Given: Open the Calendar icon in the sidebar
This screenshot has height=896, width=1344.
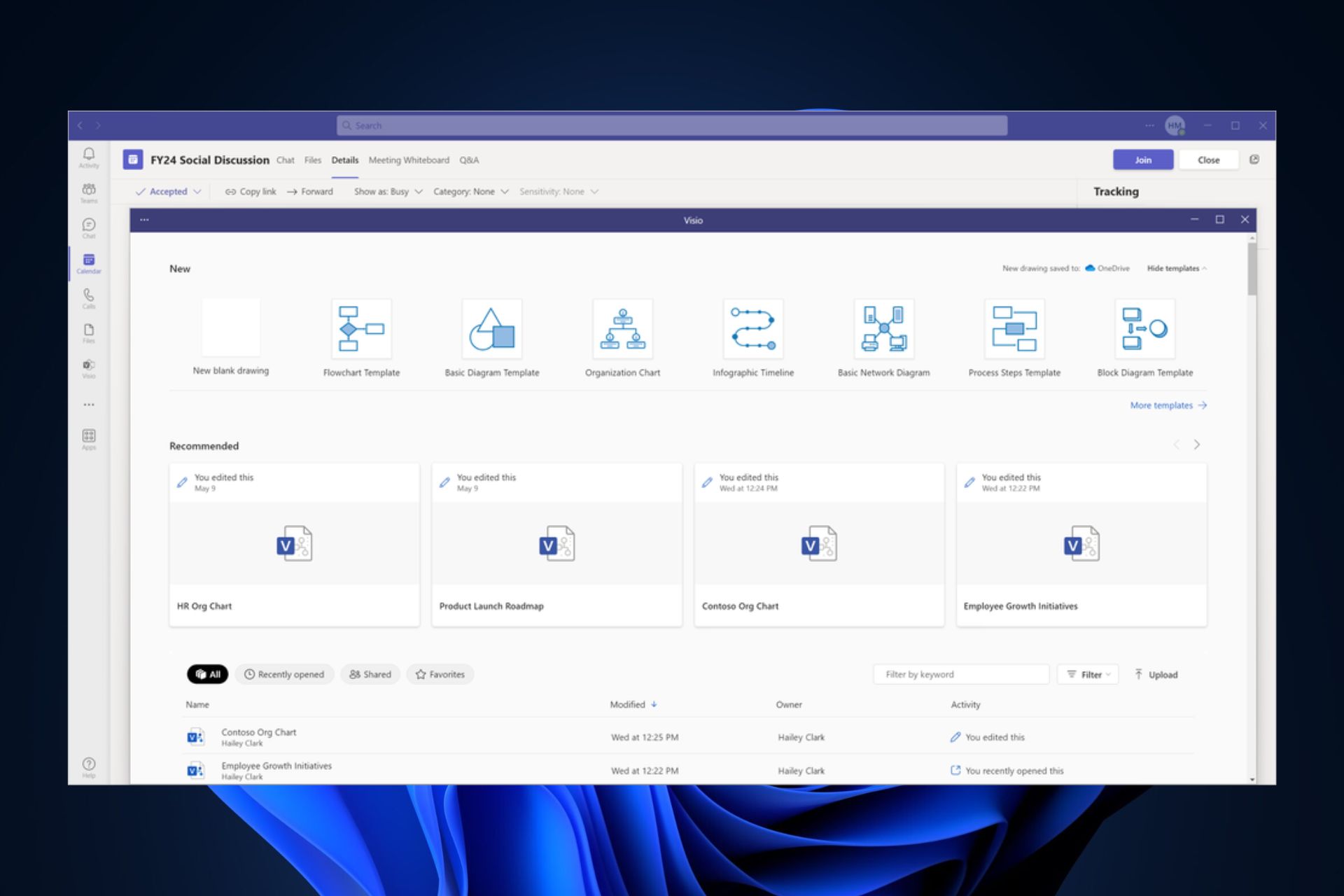Looking at the screenshot, I should click(x=89, y=263).
